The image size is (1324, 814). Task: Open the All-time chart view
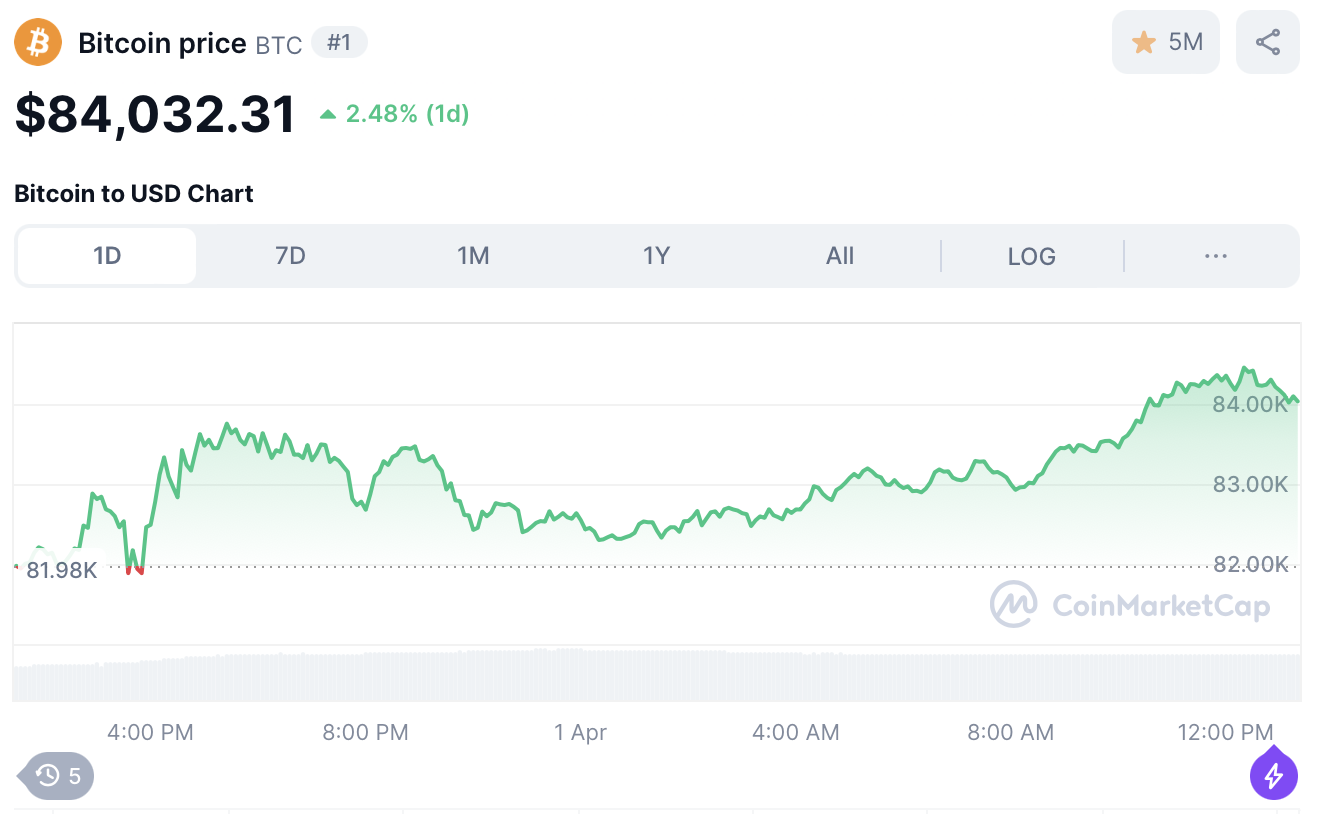pos(839,256)
